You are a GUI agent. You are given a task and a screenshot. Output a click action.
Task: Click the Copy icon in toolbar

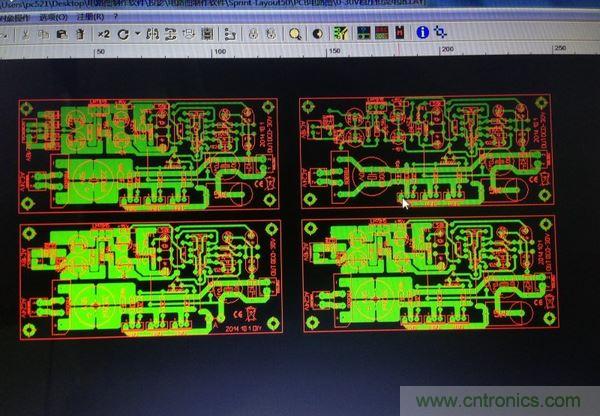[45, 33]
